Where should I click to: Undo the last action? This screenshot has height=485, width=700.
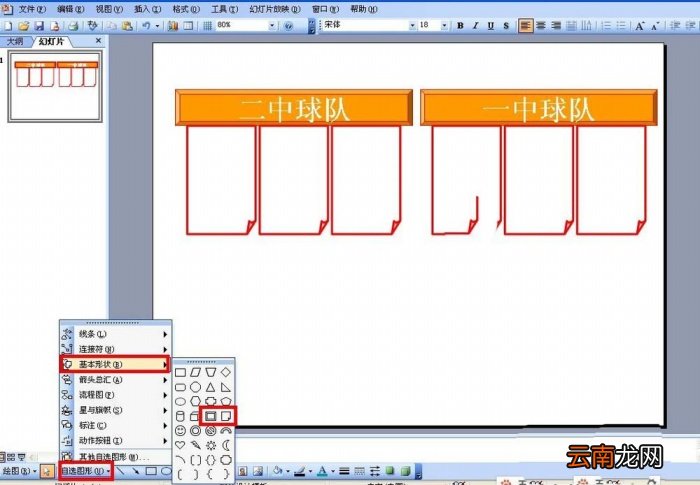click(x=146, y=26)
